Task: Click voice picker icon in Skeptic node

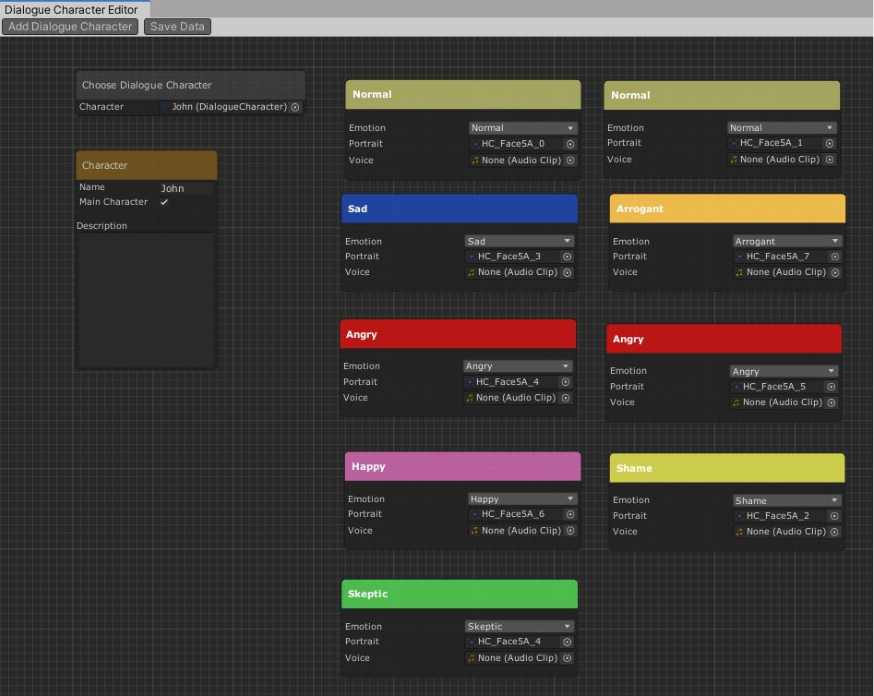Action: (x=567, y=658)
